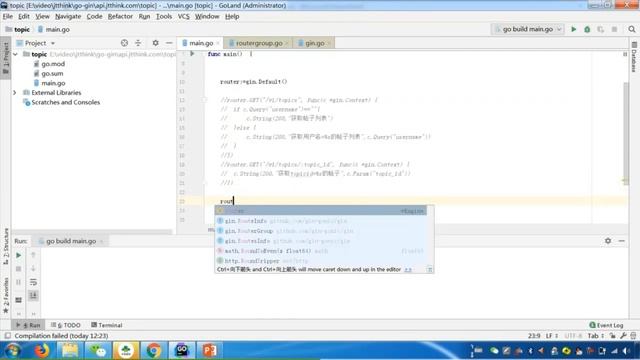The height and width of the screenshot is (360, 640).
Task: Click the UTF-8 encoding selector
Action: pyautogui.click(x=573, y=336)
